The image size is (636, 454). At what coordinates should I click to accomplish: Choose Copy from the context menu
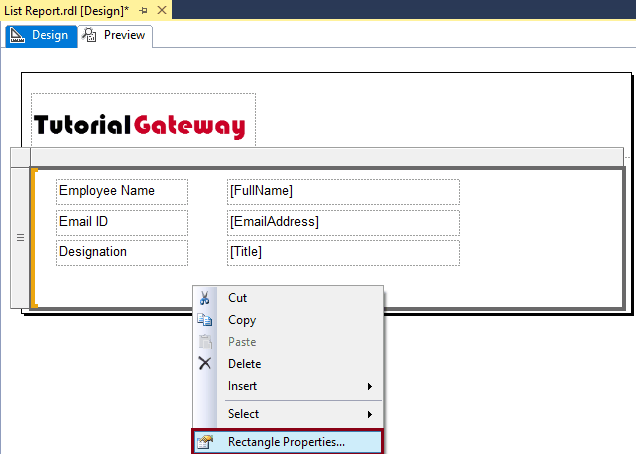[x=288, y=320]
